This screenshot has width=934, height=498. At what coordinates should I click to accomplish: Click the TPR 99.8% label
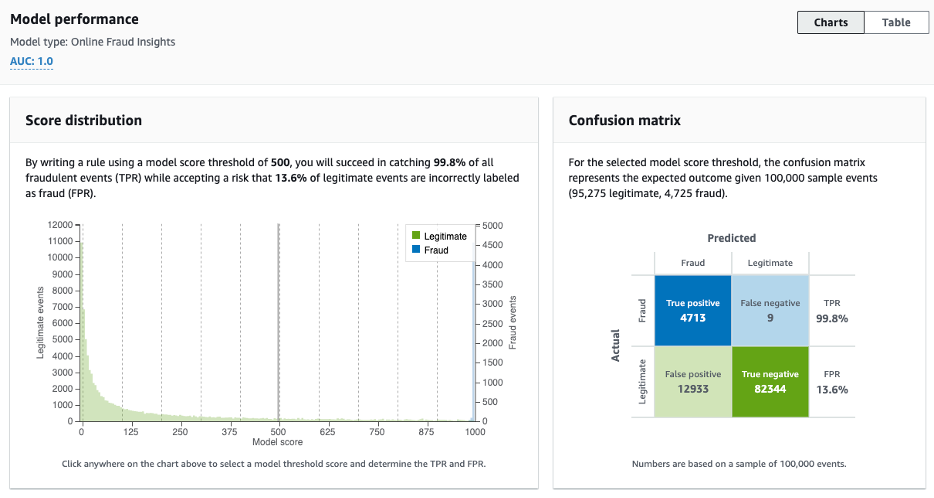coord(832,310)
